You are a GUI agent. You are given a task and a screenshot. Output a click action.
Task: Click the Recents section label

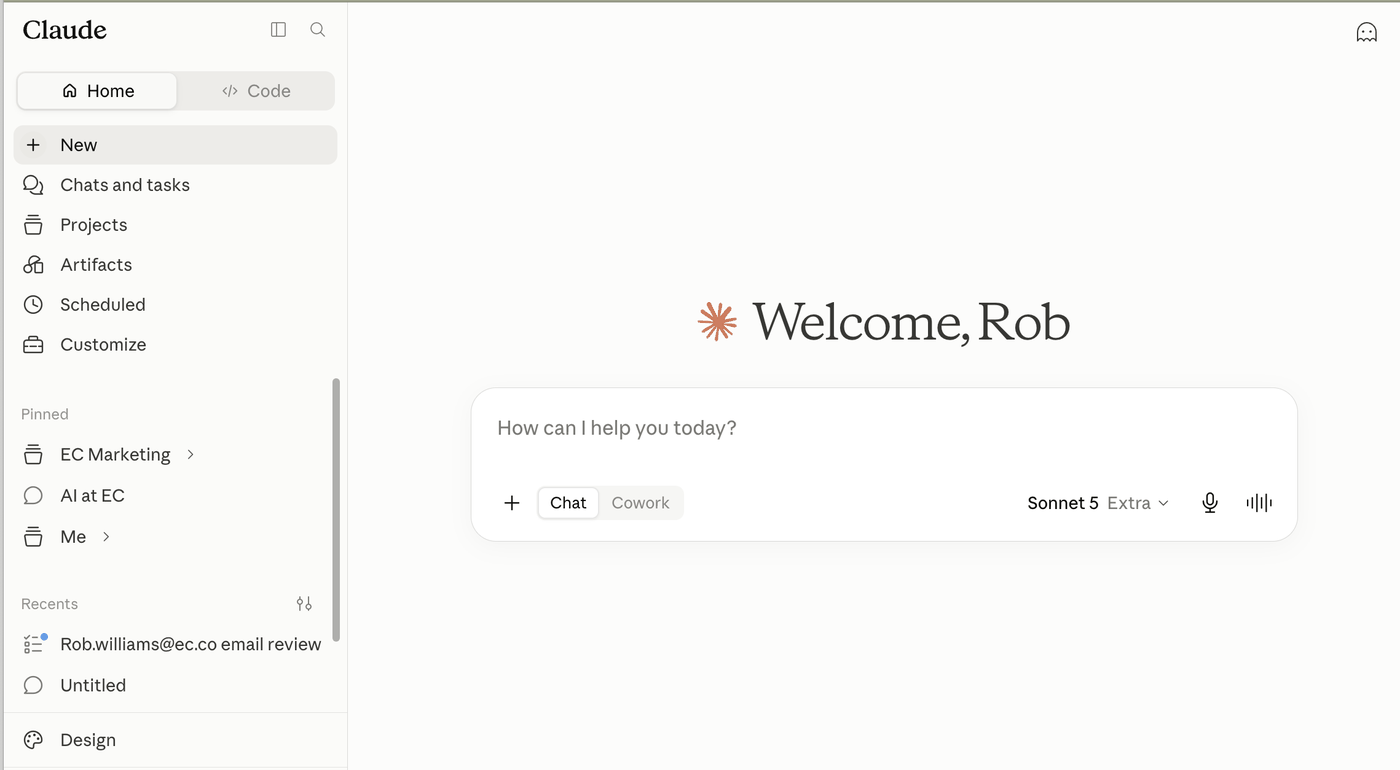click(x=49, y=604)
